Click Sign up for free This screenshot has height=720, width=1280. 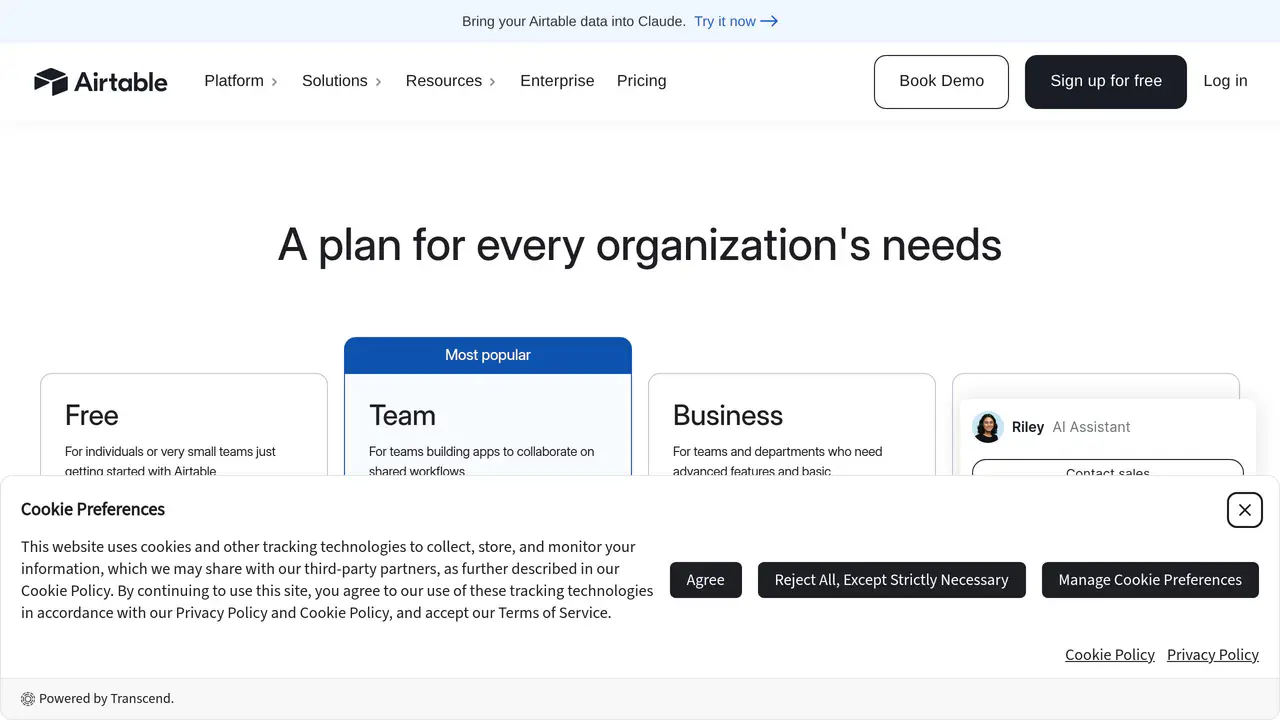(1106, 82)
